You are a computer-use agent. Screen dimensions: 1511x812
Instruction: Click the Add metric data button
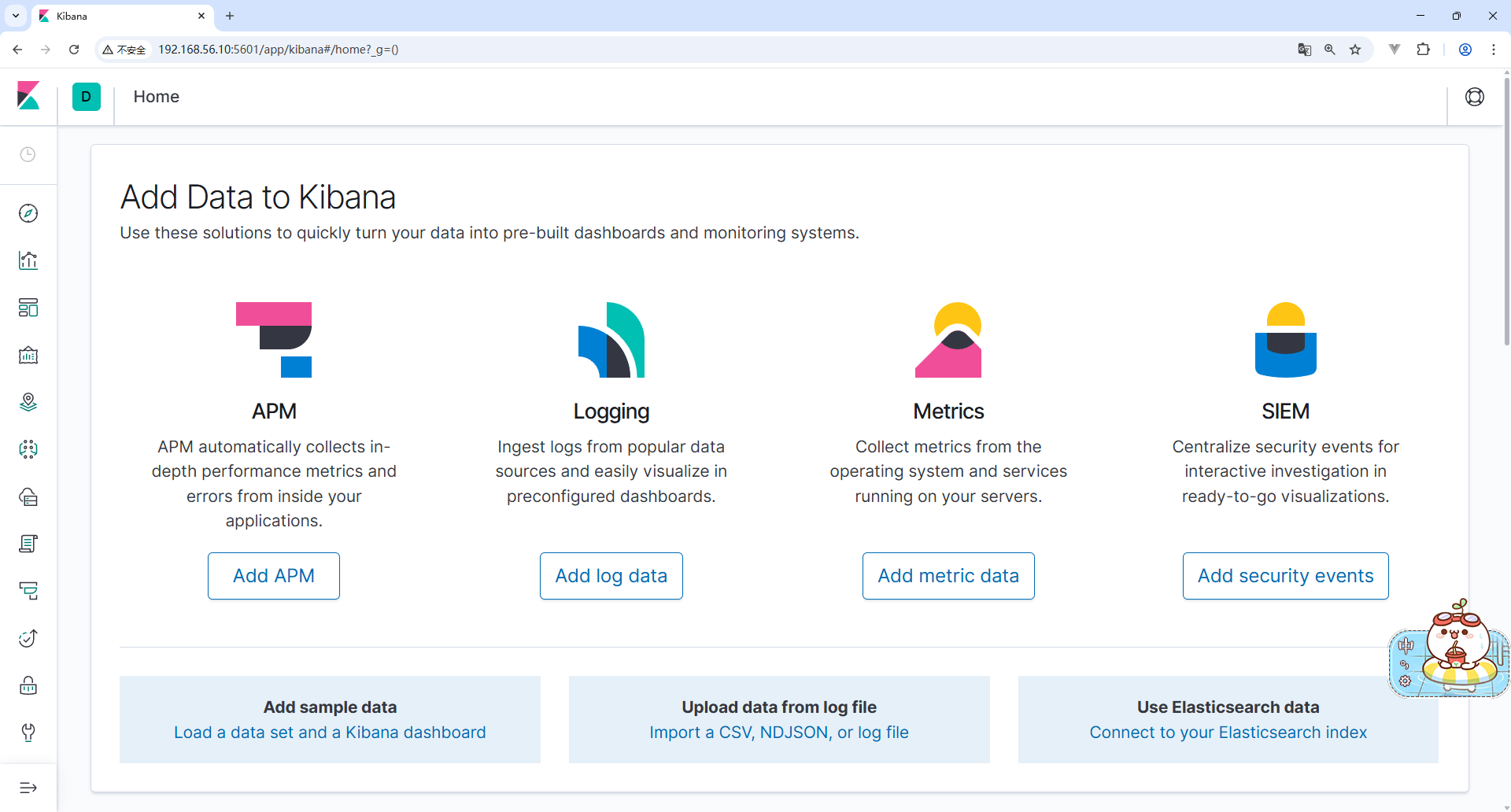pos(948,576)
